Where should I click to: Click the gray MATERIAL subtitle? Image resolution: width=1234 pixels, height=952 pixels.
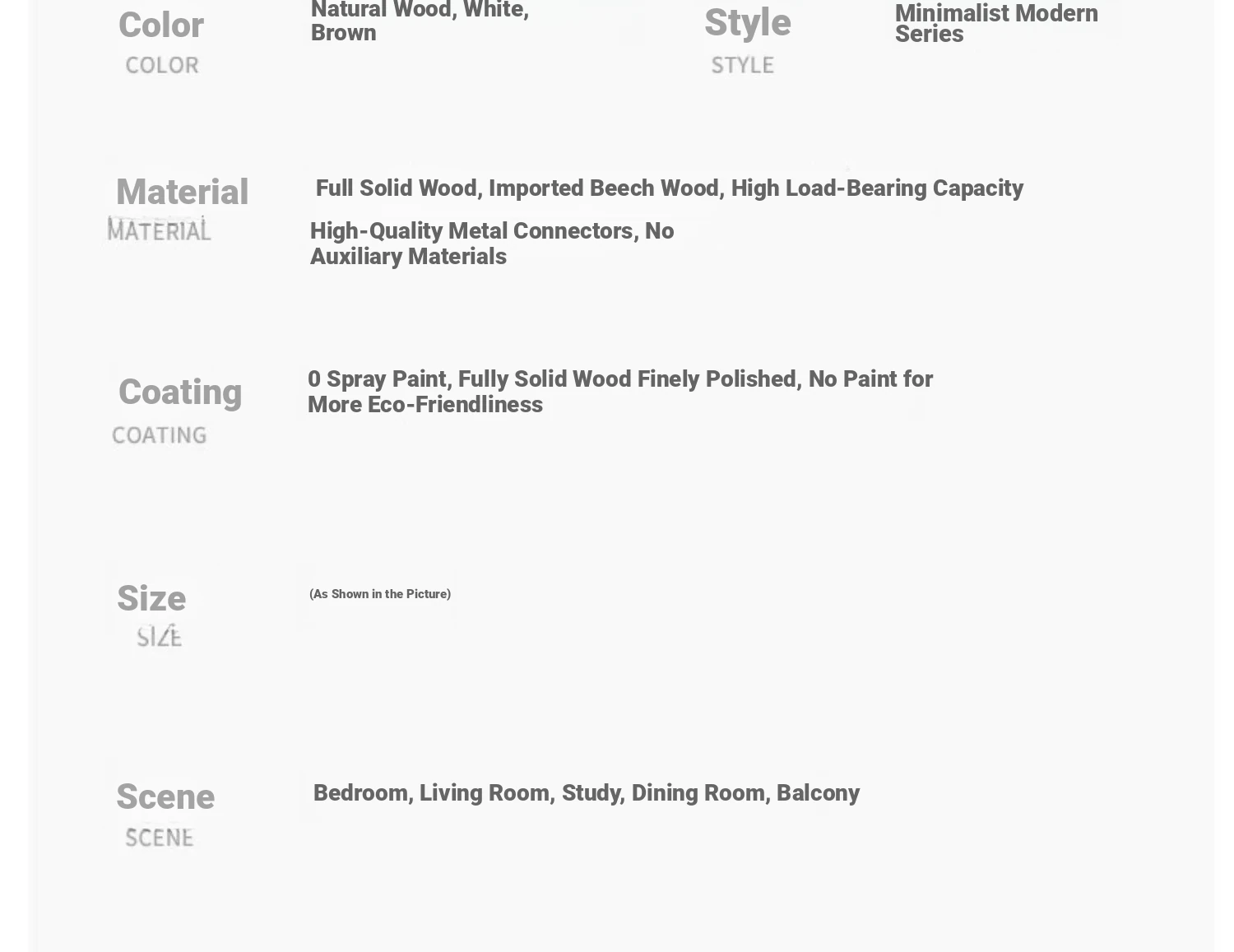(159, 230)
